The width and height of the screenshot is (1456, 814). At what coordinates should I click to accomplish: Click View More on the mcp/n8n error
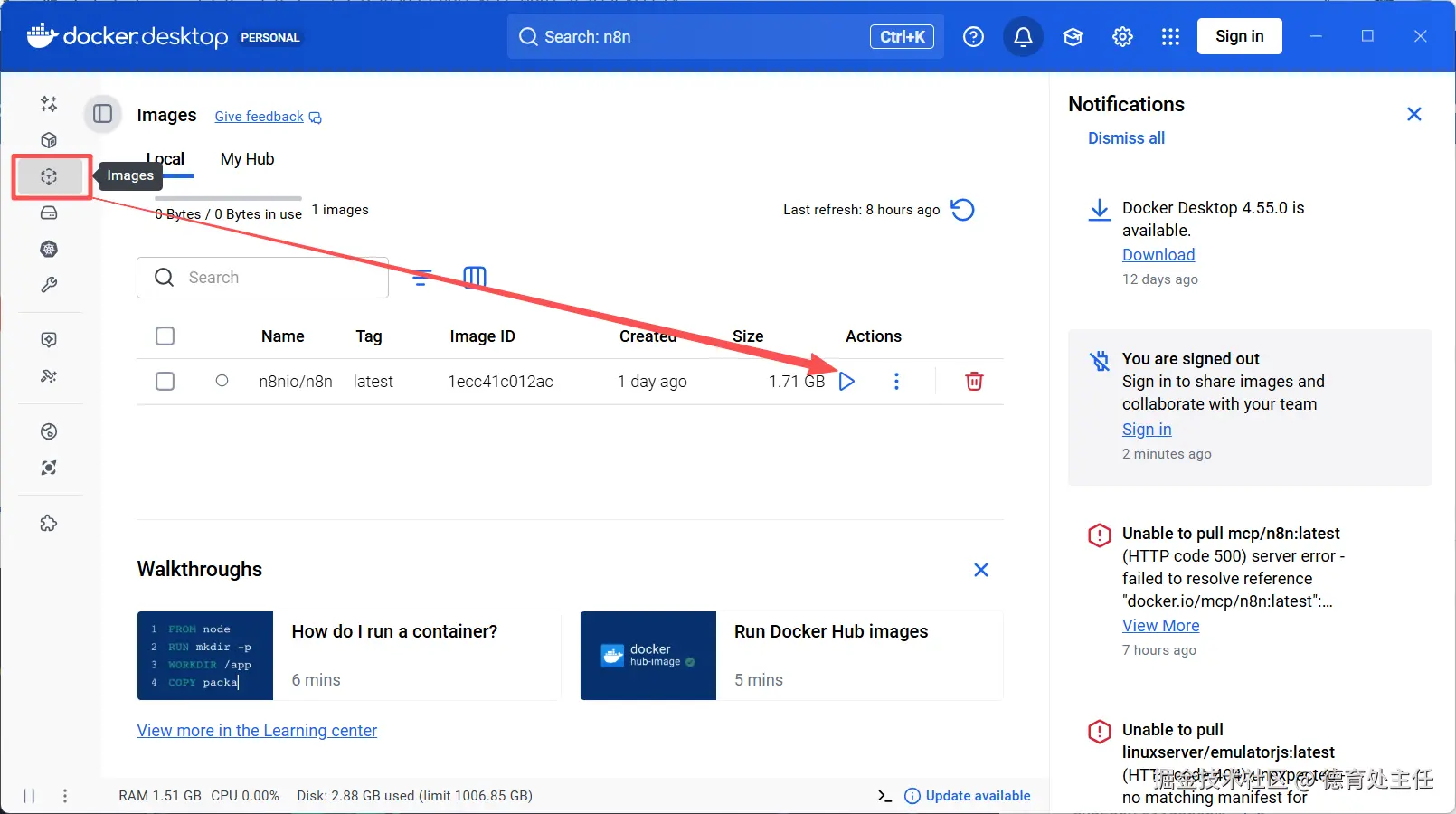point(1160,626)
